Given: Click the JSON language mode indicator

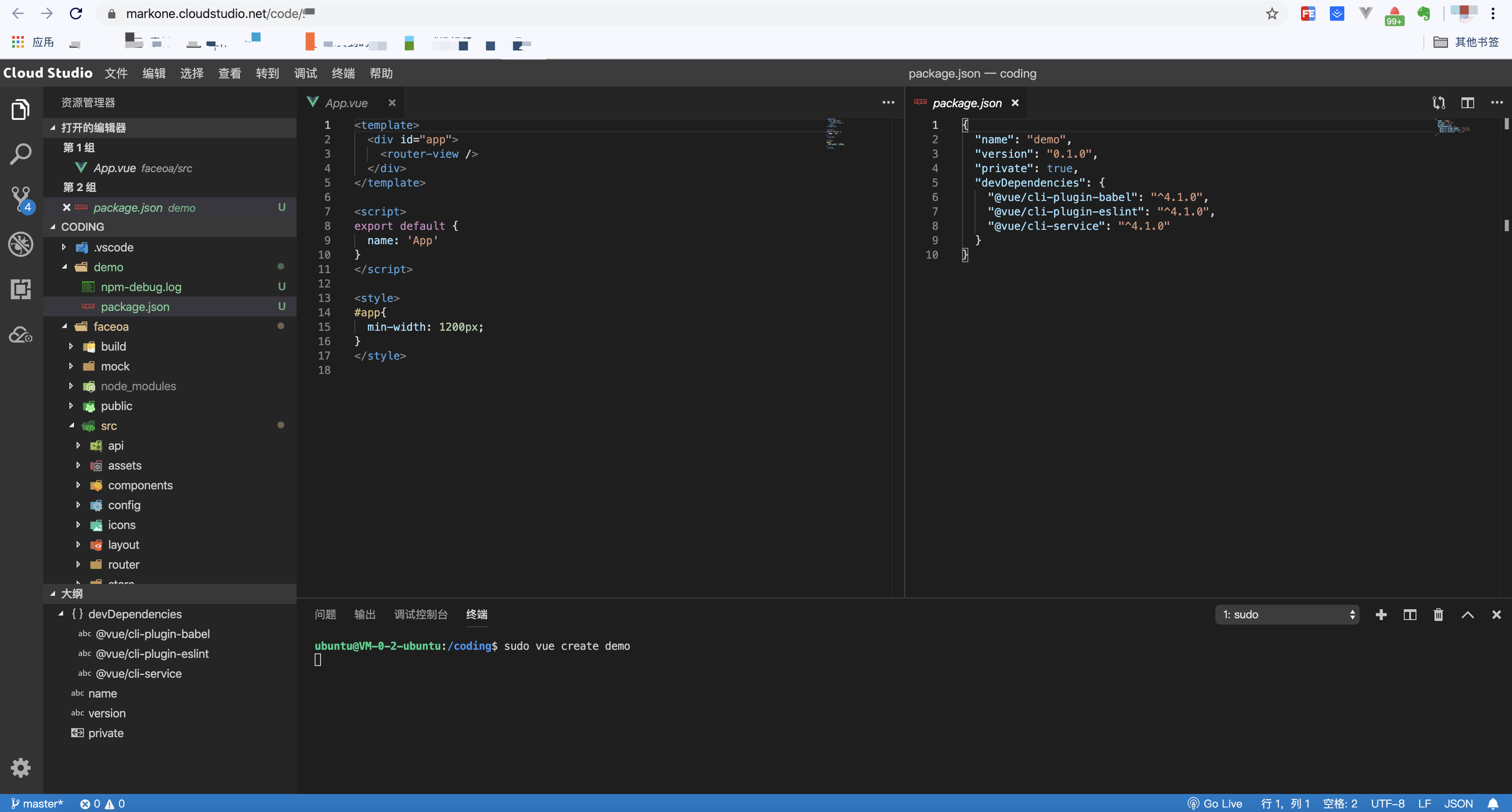Looking at the screenshot, I should coord(1458,803).
